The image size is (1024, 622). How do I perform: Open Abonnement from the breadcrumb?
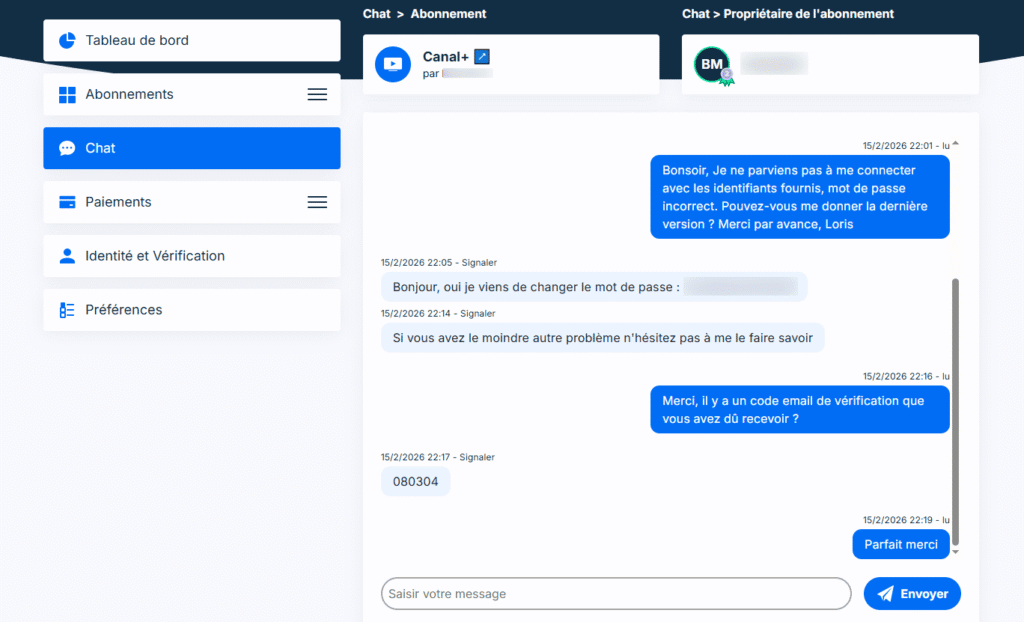click(x=446, y=13)
